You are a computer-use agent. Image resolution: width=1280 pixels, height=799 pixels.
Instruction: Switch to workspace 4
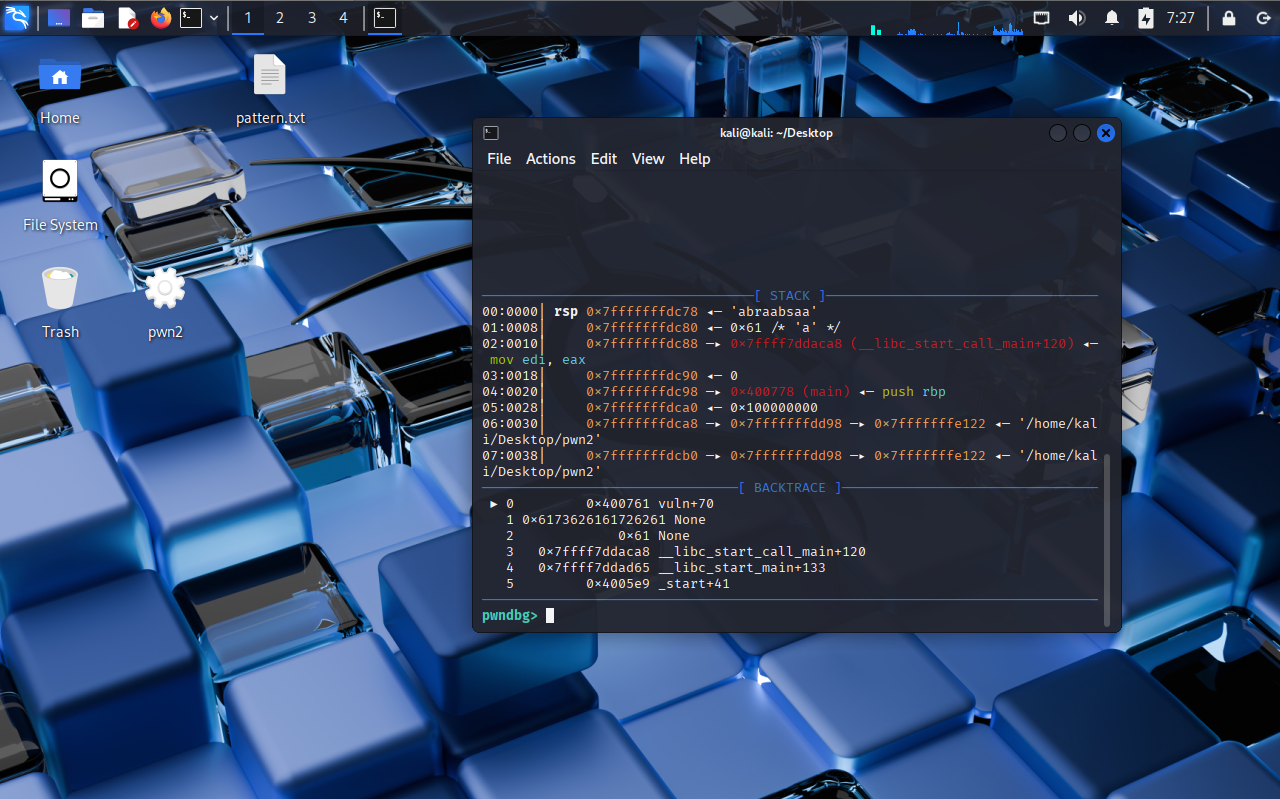(344, 18)
